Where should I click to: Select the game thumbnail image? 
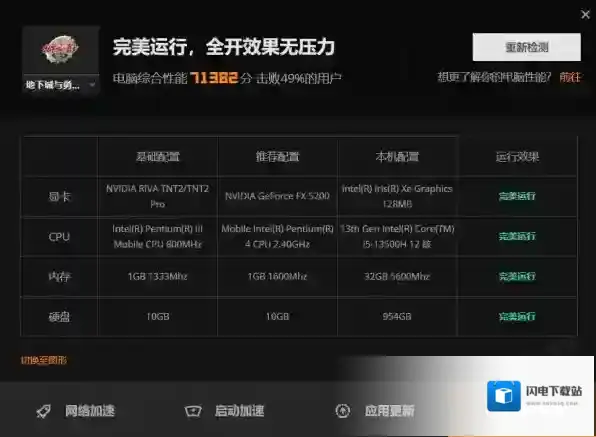(x=60, y=49)
